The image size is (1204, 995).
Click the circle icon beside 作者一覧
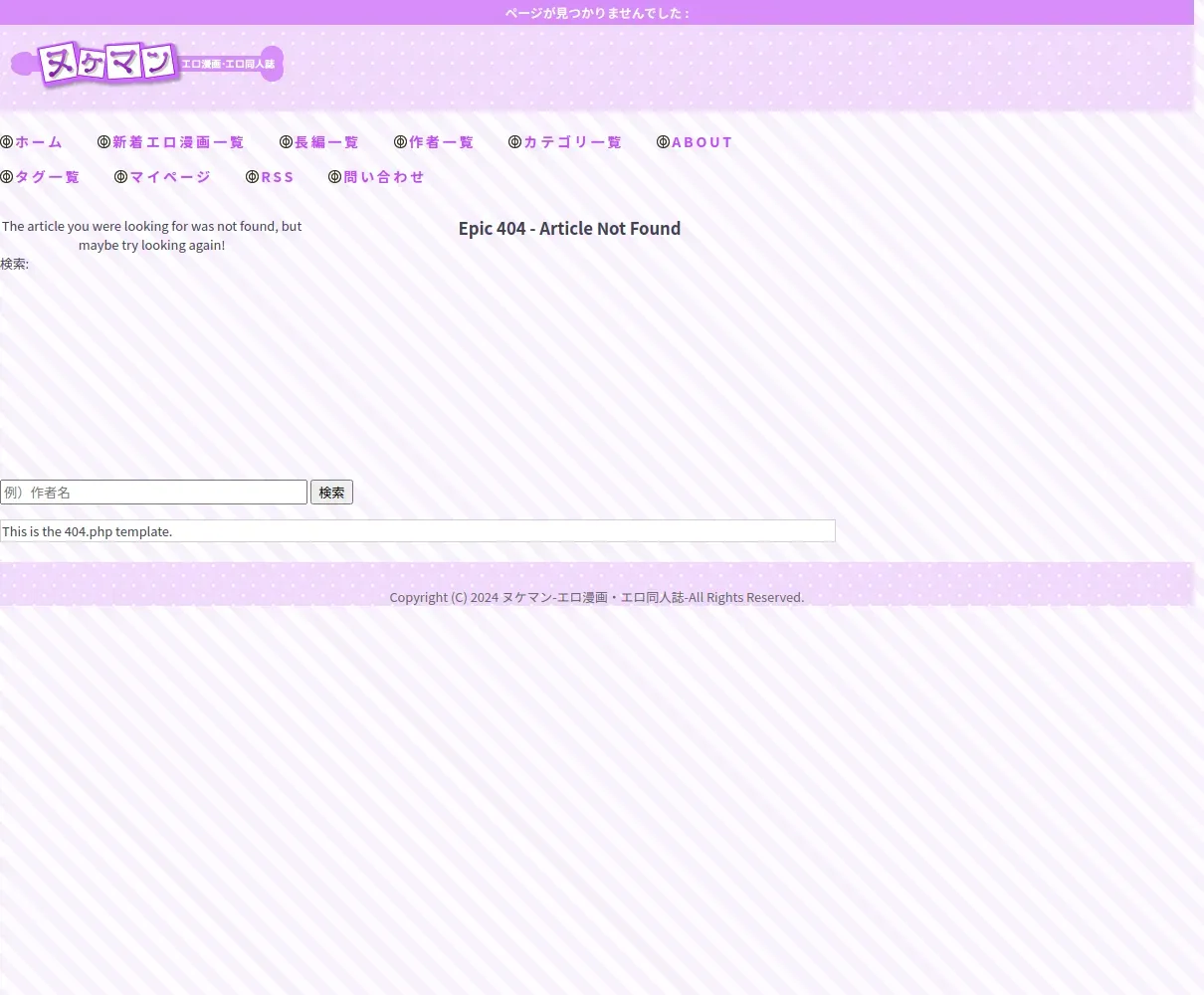coord(400,142)
